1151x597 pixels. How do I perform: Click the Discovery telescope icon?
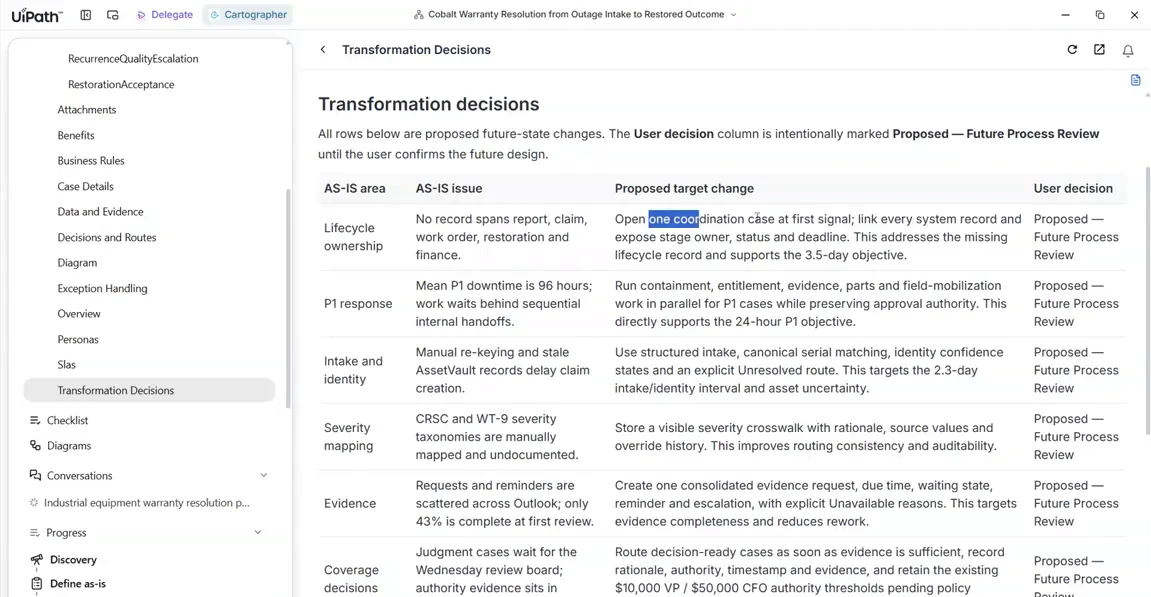(36, 560)
